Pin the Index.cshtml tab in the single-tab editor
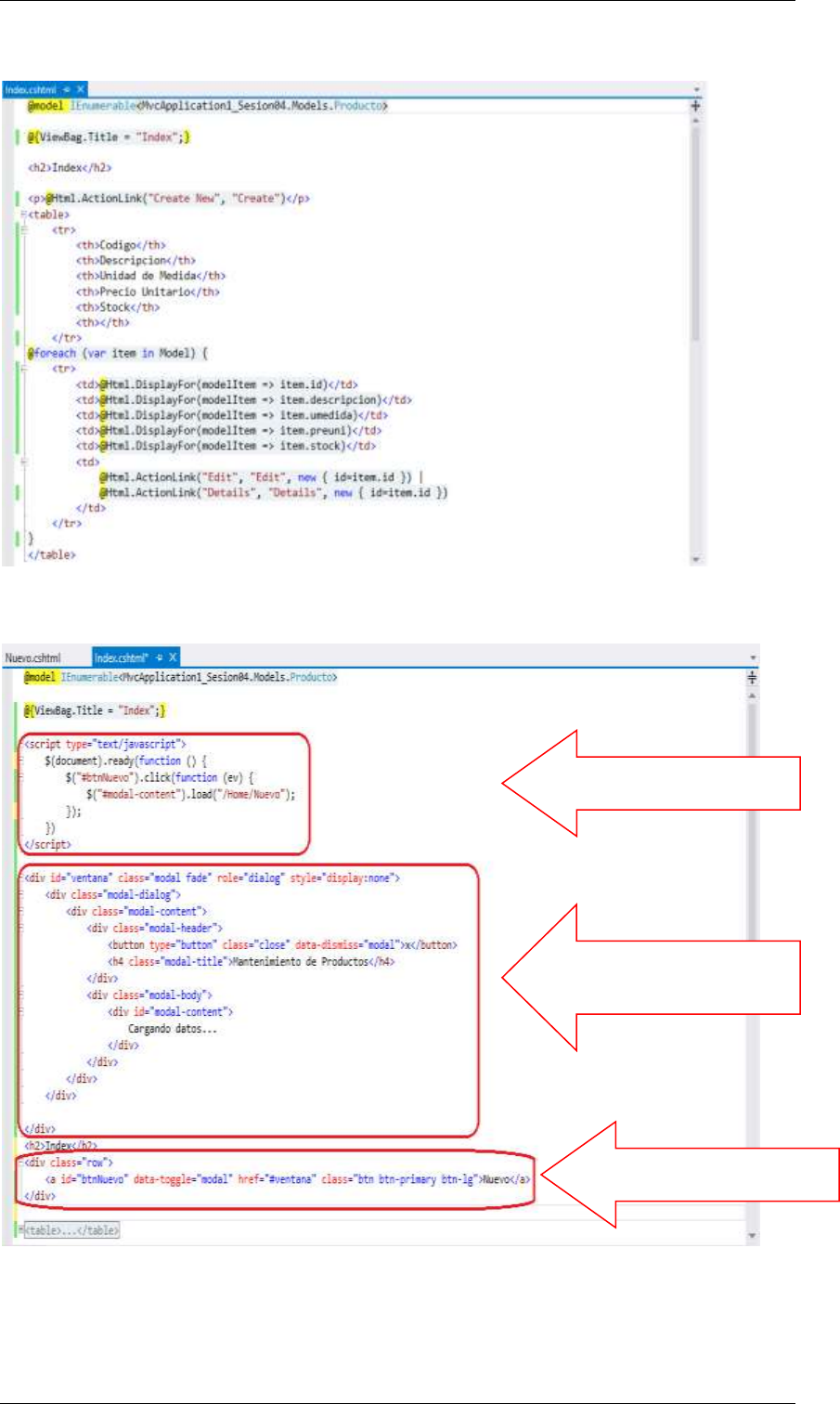Viewport: 840px width, 1404px height. pyautogui.click(x=68, y=89)
